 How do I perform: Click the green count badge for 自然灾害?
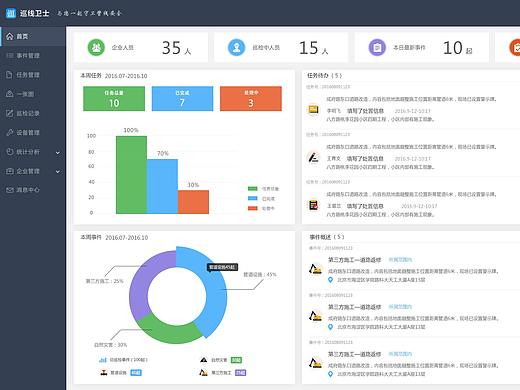(236, 360)
